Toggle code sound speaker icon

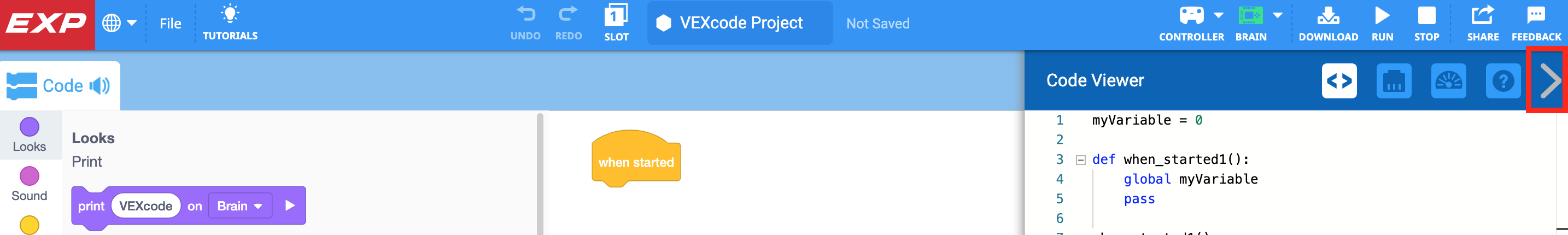tap(100, 86)
